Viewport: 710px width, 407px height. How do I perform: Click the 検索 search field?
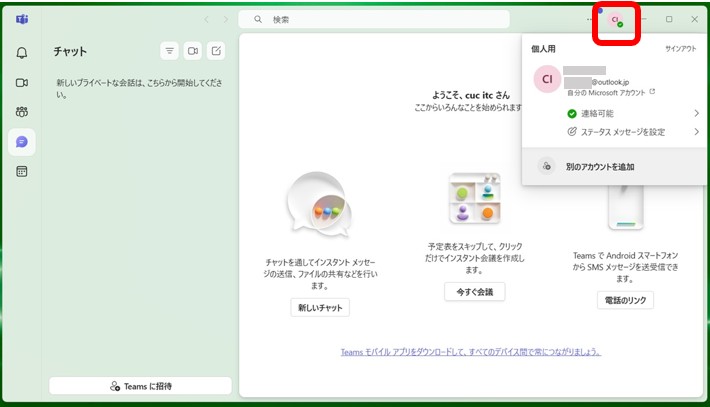click(380, 19)
